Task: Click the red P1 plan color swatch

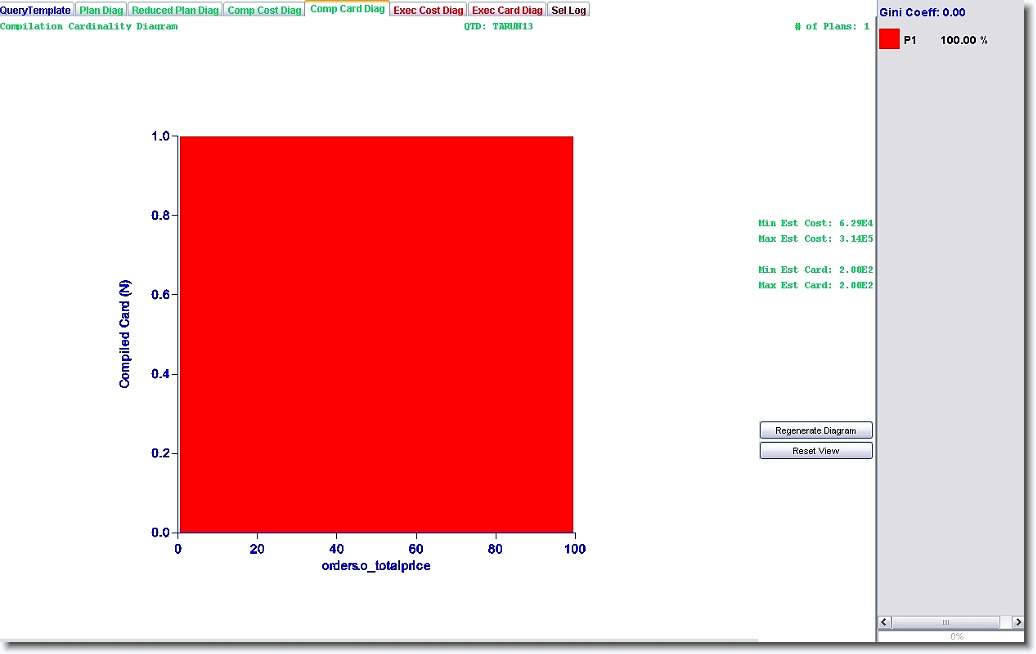Action: [x=889, y=40]
